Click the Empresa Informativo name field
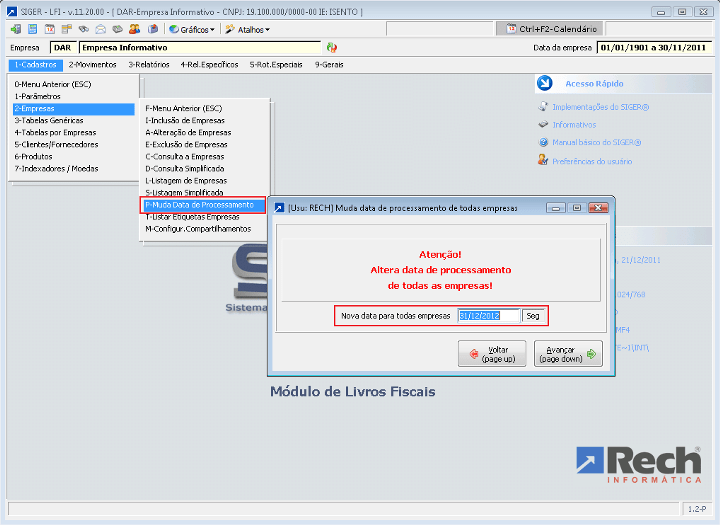The image size is (720, 525). [200, 47]
